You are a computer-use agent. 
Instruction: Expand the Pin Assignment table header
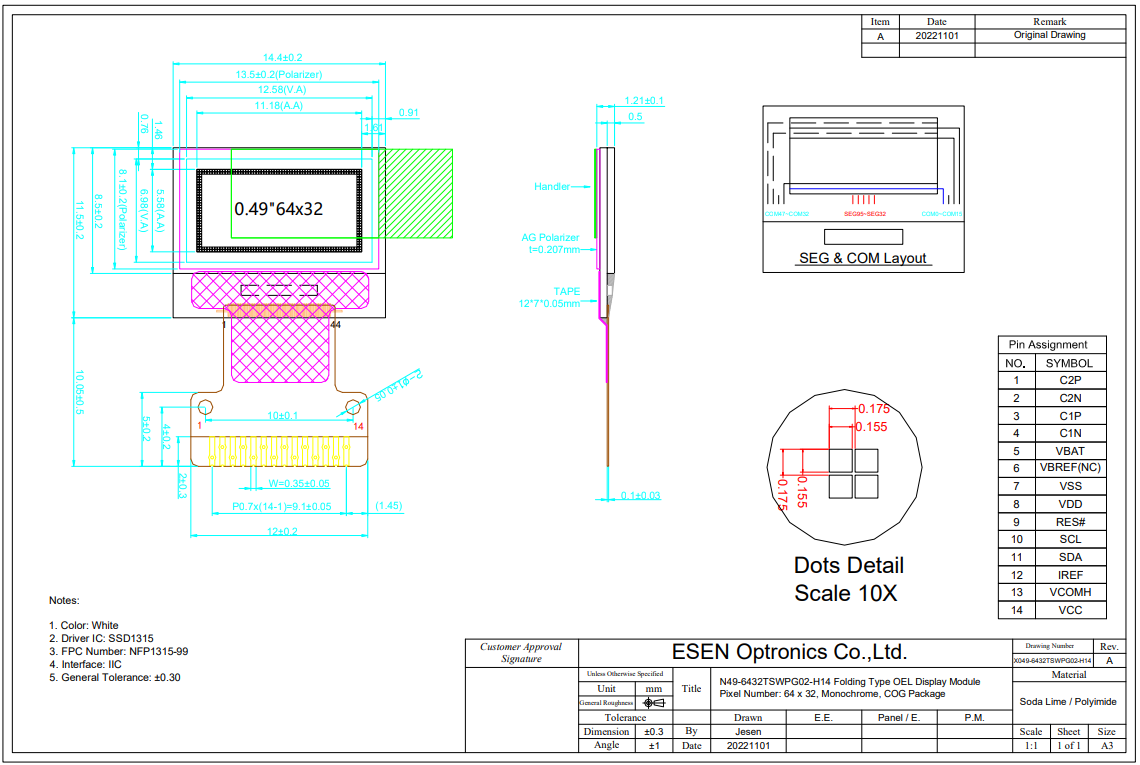(x=1050, y=345)
